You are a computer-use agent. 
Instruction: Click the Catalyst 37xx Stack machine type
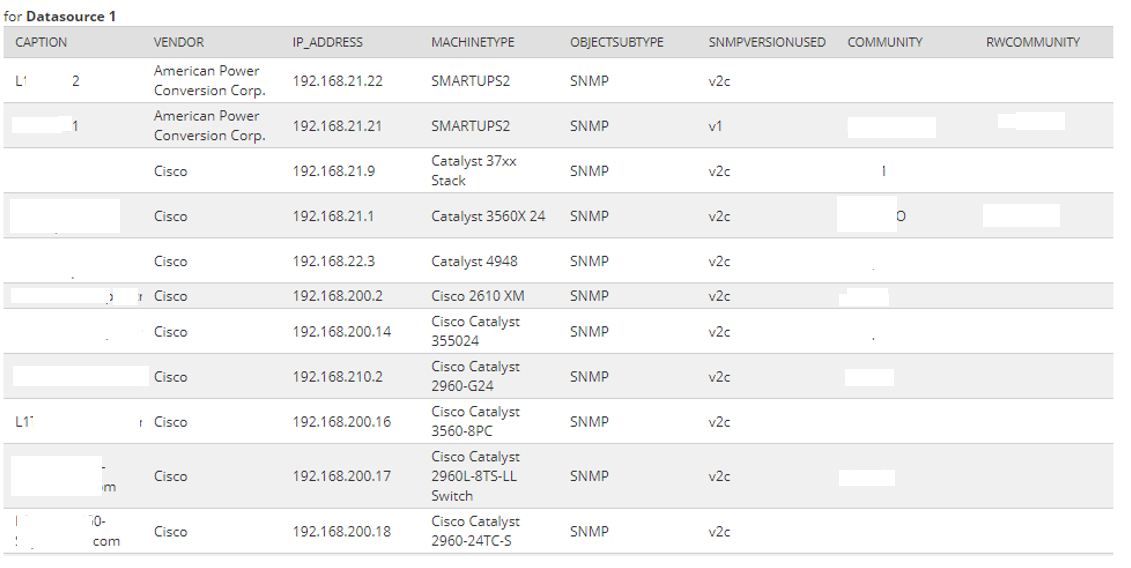473,171
